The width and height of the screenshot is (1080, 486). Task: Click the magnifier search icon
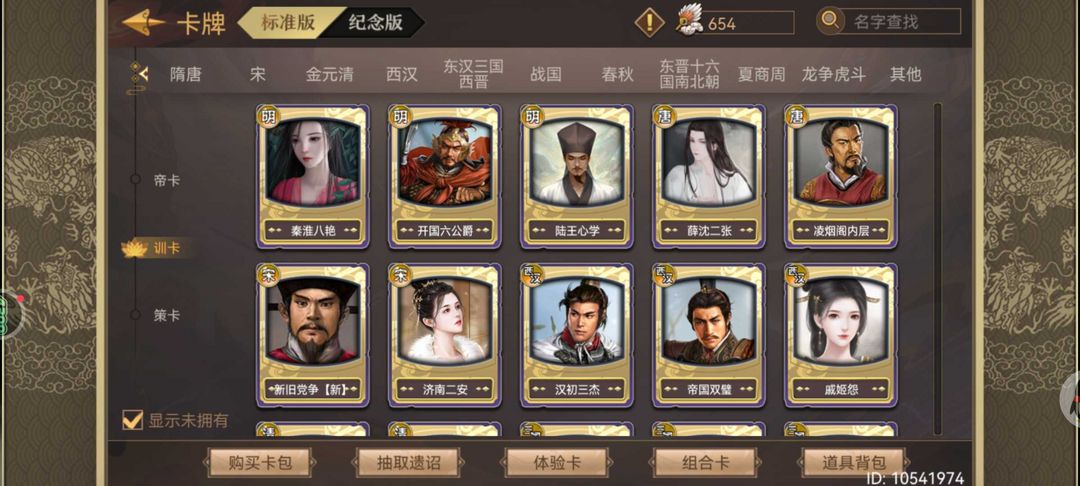[x=830, y=21]
